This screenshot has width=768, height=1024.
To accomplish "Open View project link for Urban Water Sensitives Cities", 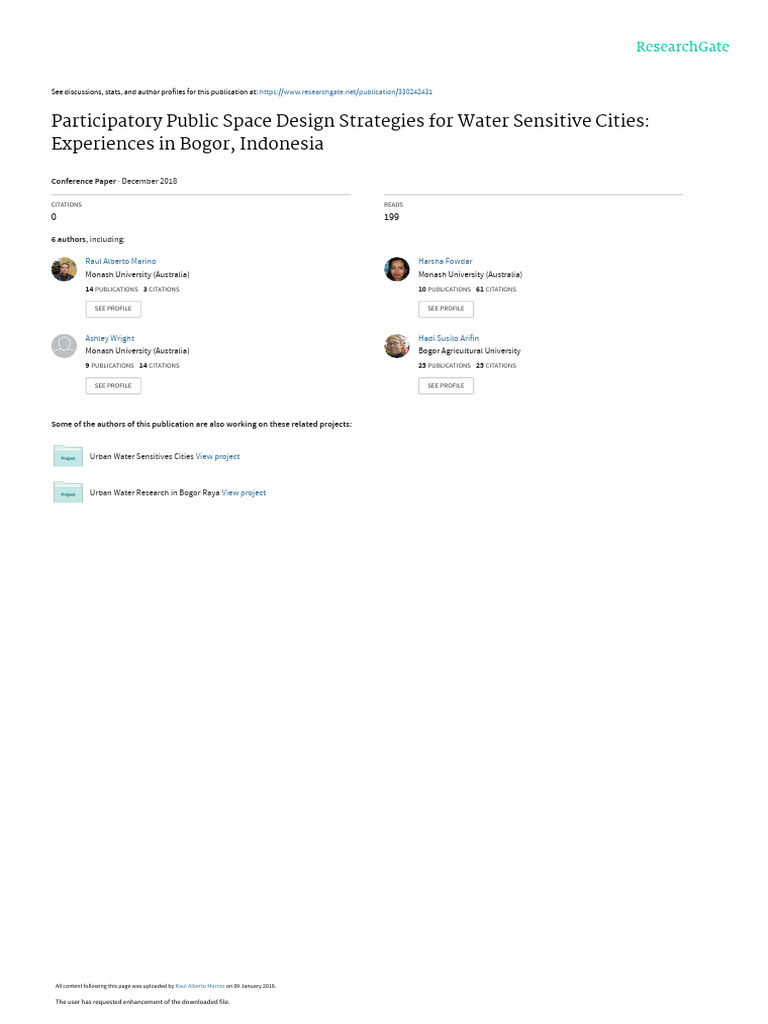I will 218,456.
